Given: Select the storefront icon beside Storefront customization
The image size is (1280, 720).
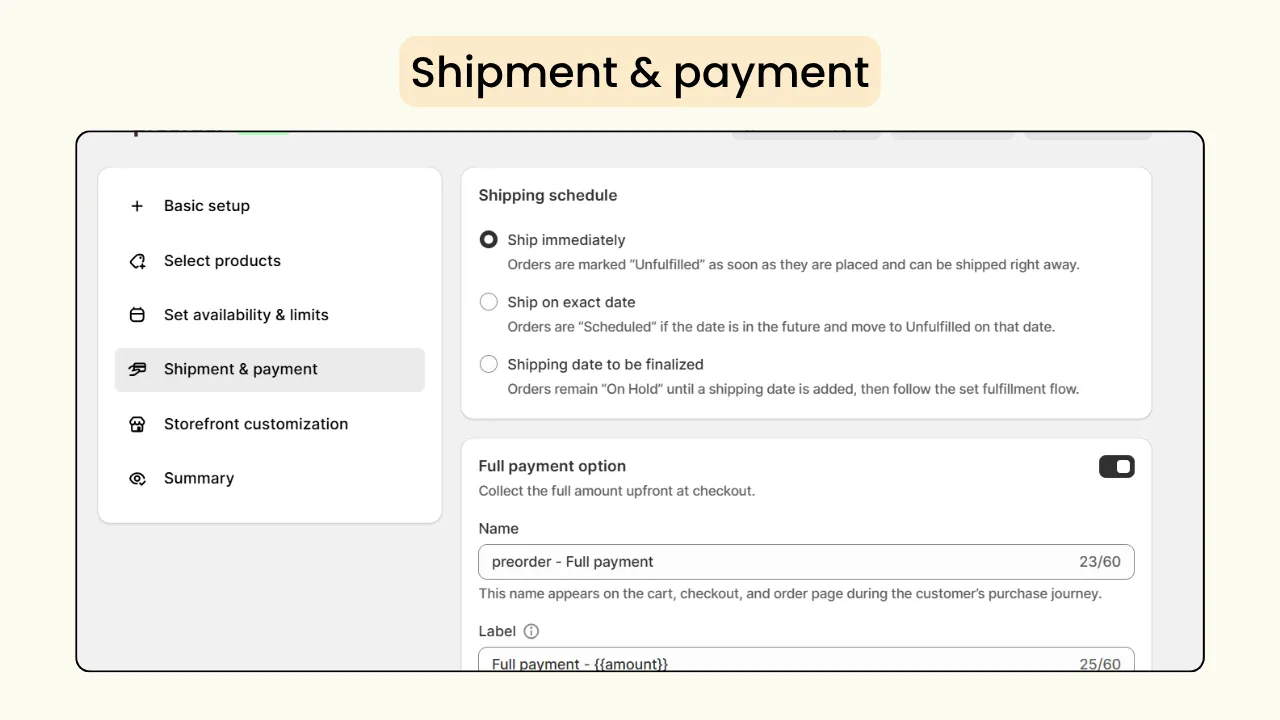Looking at the screenshot, I should [x=137, y=424].
